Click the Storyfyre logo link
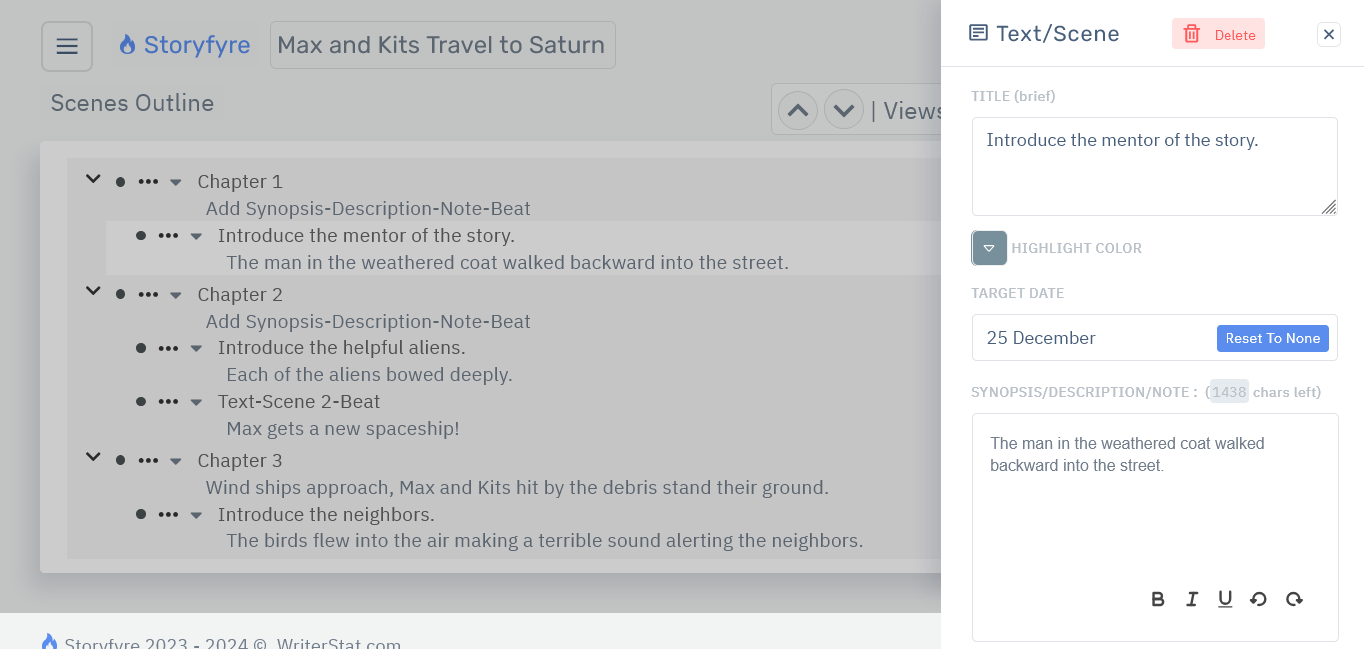This screenshot has height=649, width=1364. pos(185,45)
